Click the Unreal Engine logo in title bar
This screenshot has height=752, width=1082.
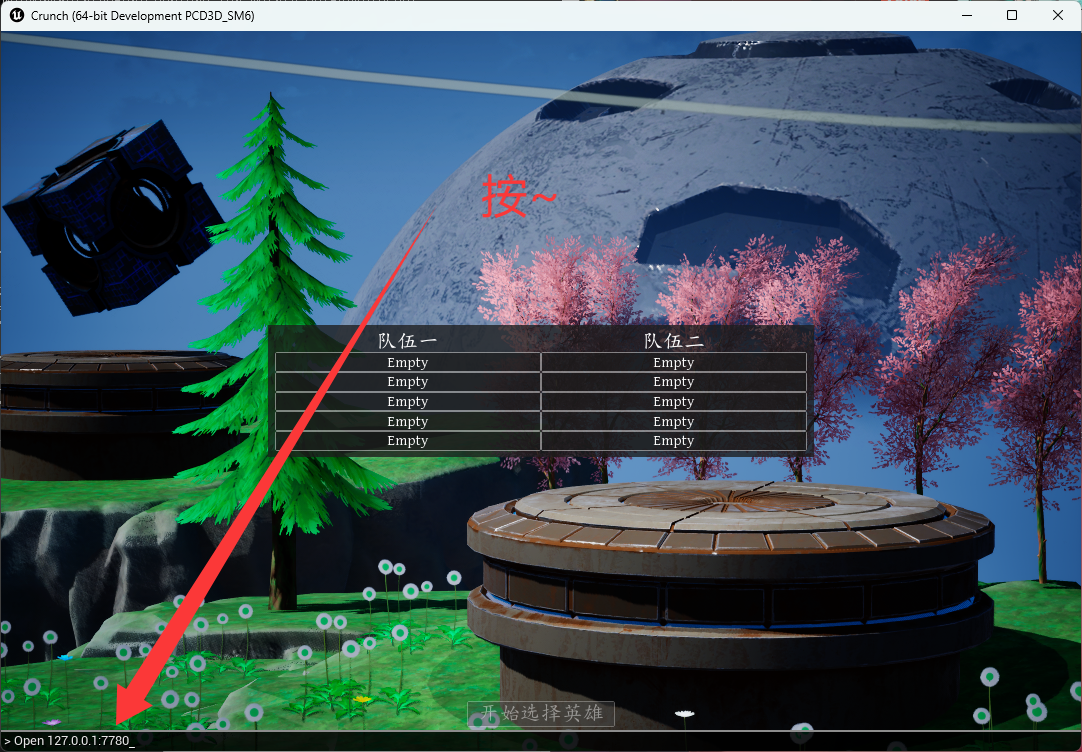tap(17, 16)
